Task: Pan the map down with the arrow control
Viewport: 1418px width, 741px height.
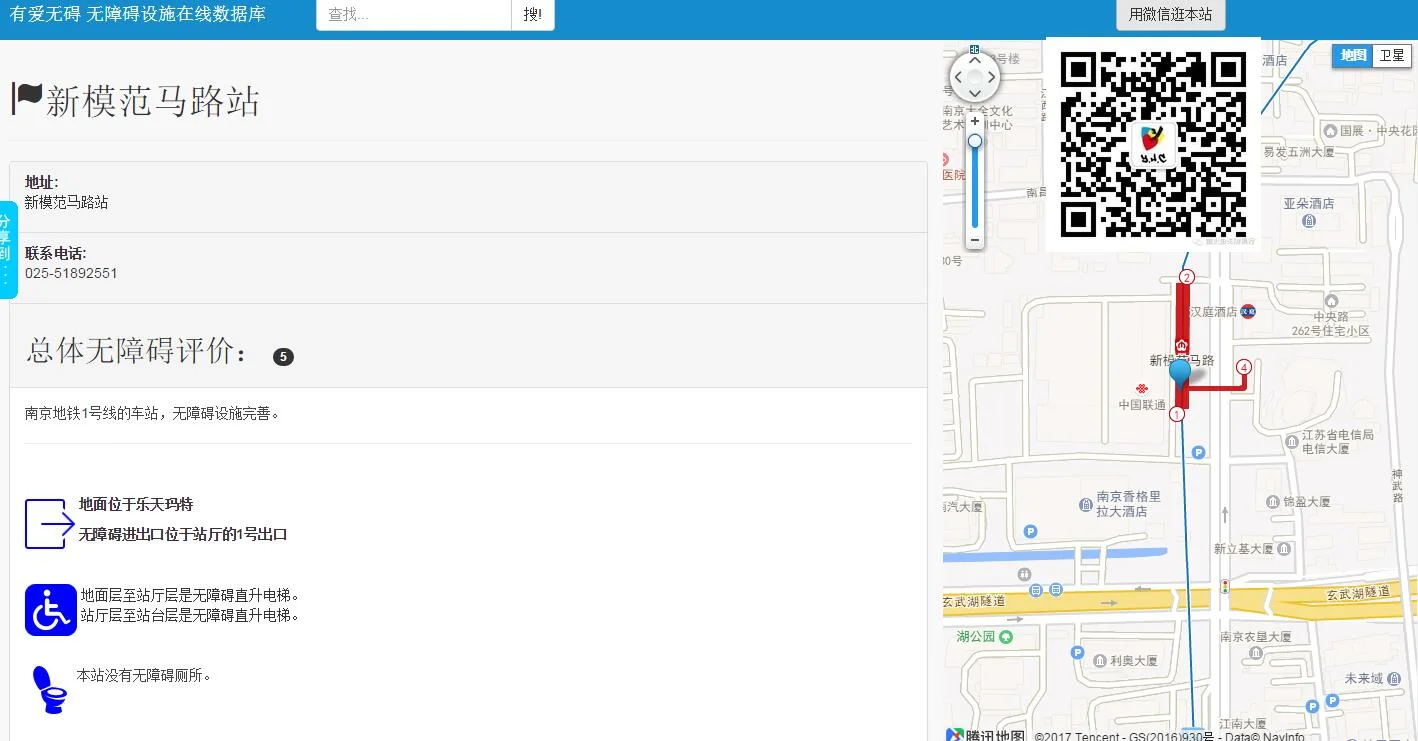Action: (975, 95)
